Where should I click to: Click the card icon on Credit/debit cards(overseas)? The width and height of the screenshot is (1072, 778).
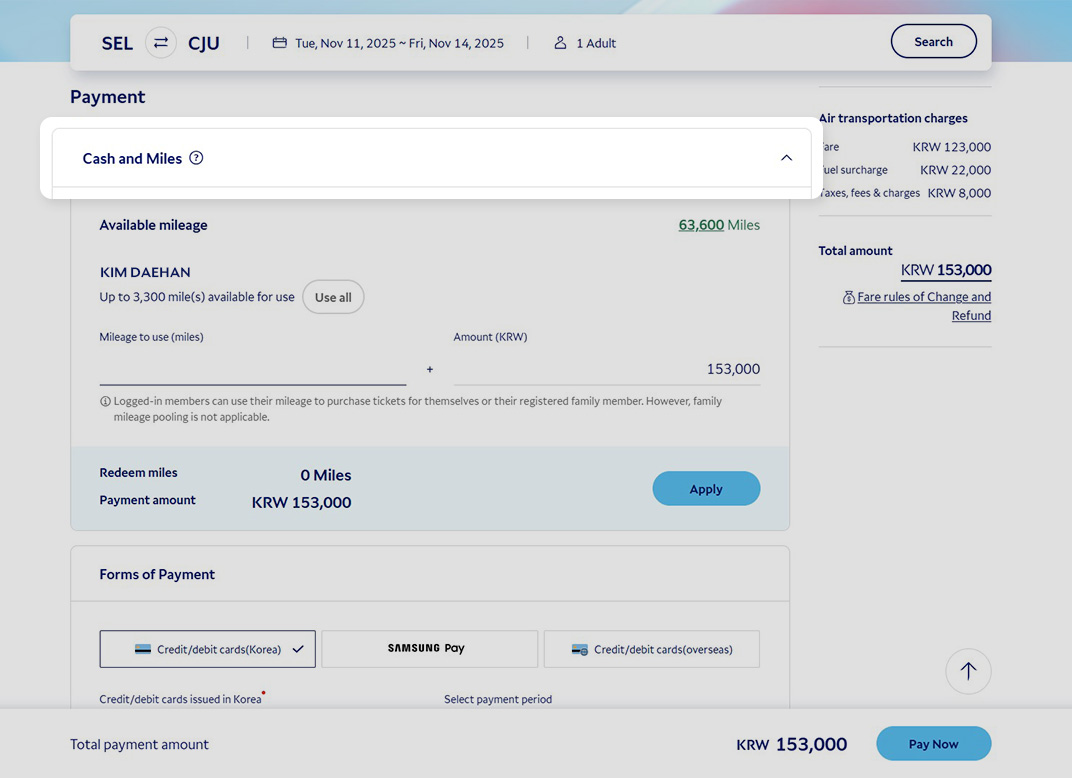(580, 650)
